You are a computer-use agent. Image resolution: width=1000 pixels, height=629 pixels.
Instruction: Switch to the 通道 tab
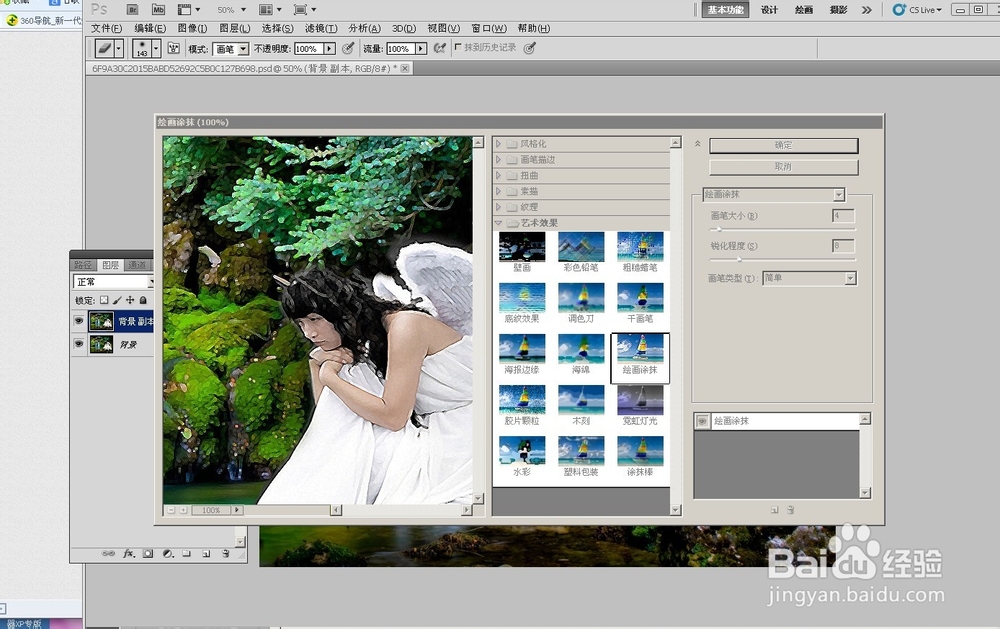click(x=136, y=265)
